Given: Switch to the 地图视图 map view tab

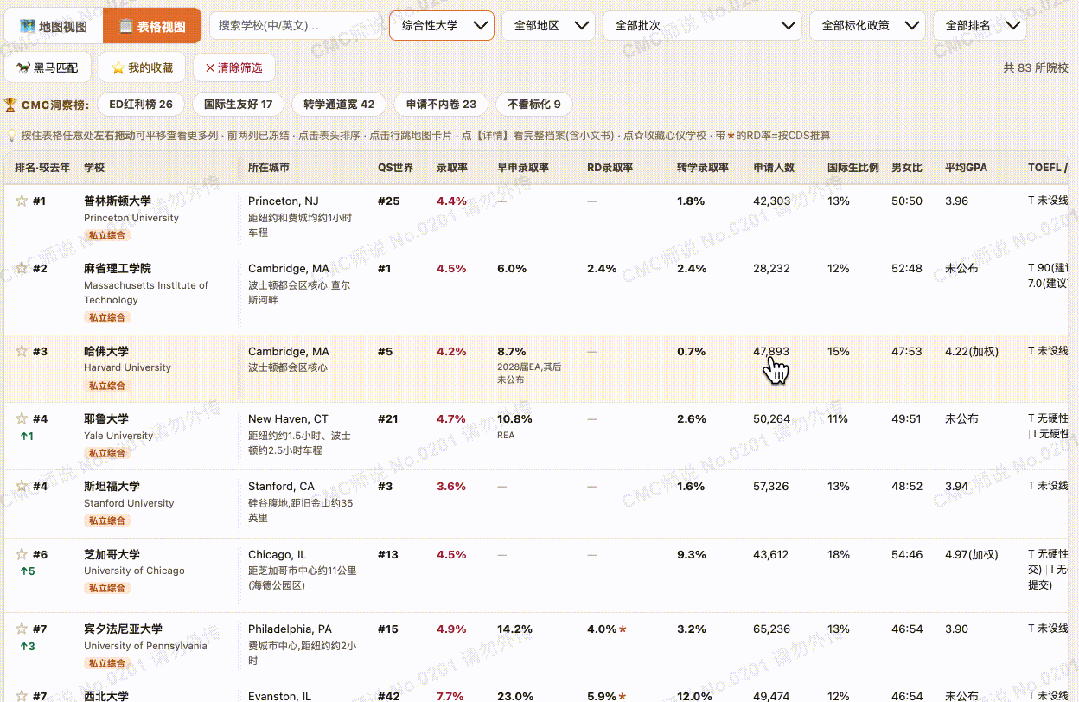Looking at the screenshot, I should point(54,26).
